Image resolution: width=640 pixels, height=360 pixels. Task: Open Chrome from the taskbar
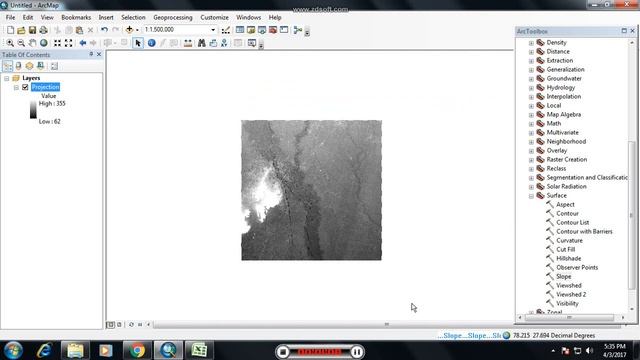click(x=137, y=350)
